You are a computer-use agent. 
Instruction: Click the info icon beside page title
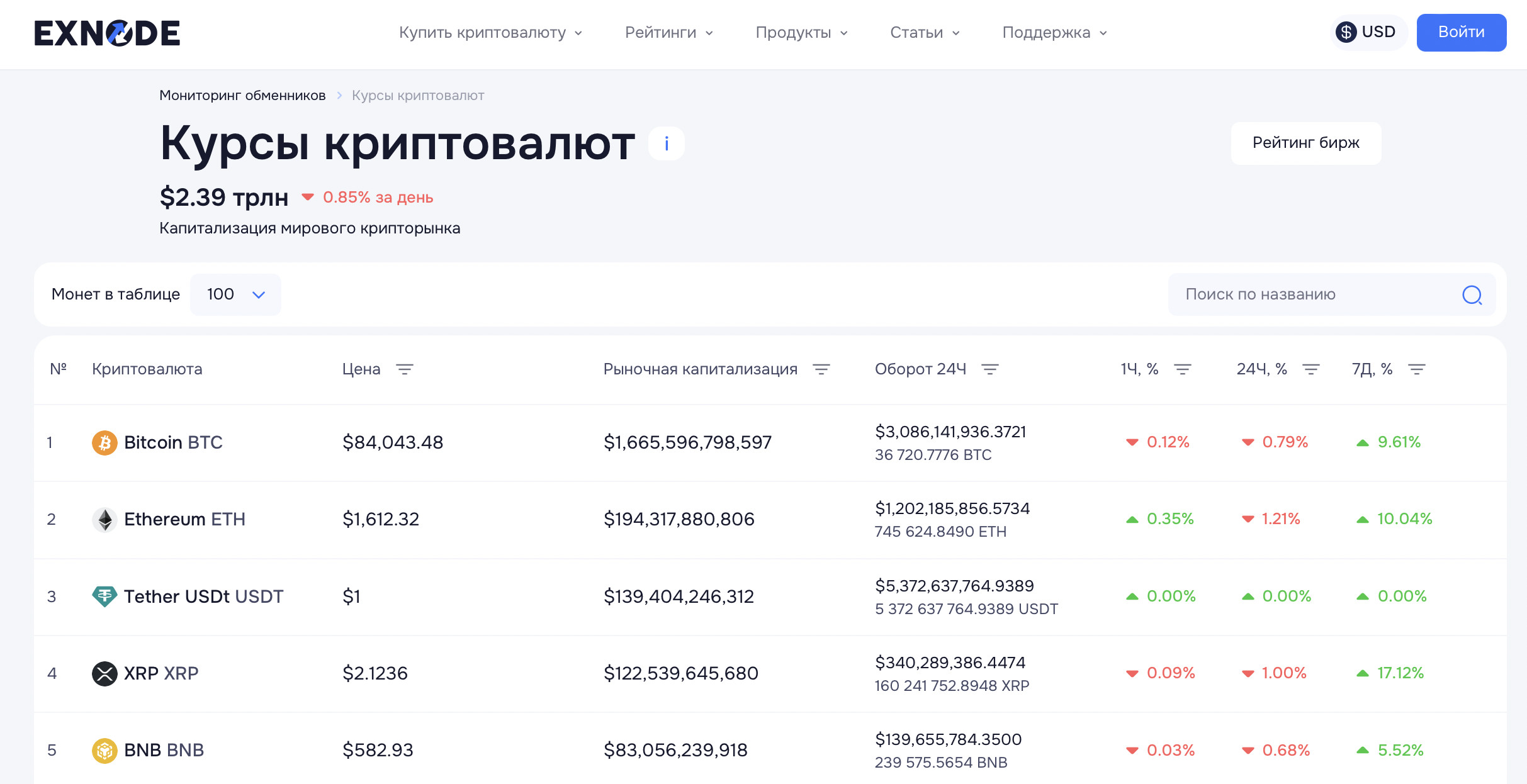point(667,144)
